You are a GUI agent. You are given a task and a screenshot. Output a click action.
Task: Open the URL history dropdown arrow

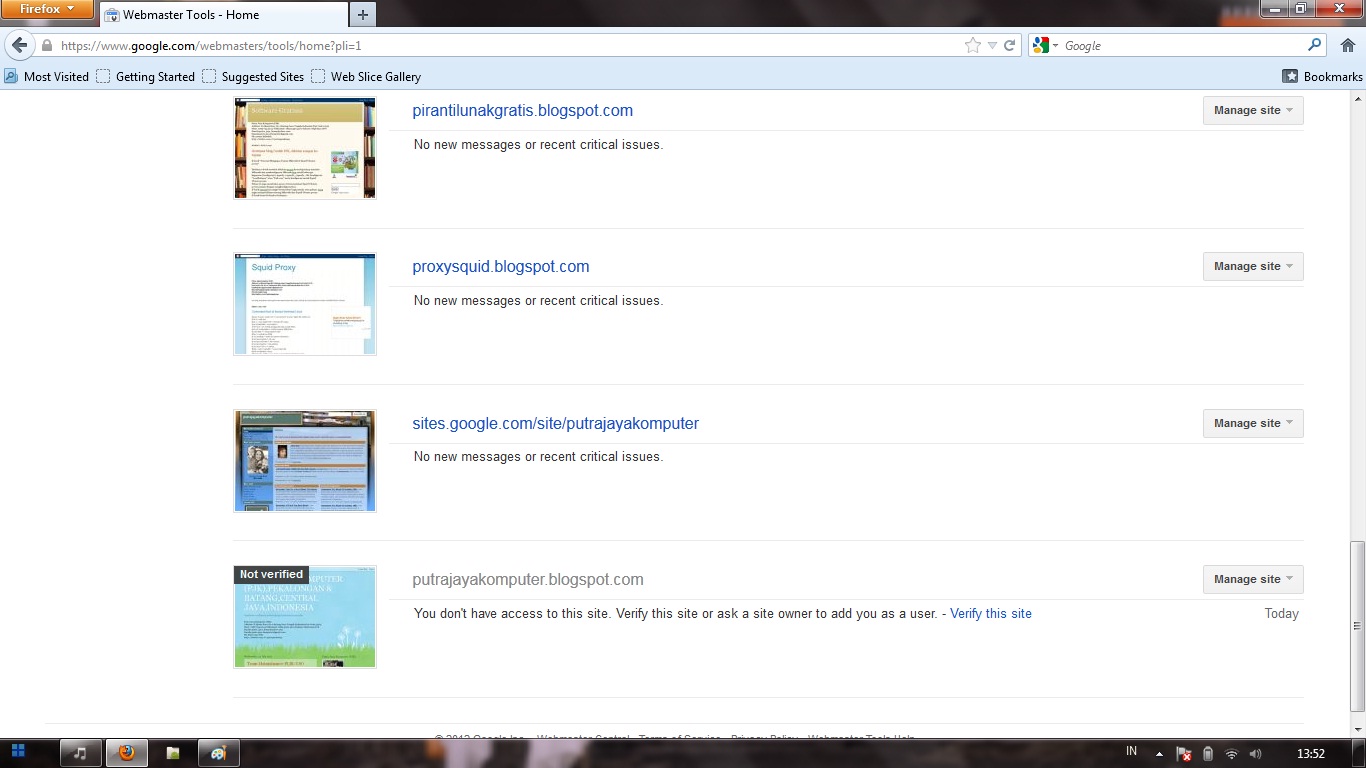(992, 46)
